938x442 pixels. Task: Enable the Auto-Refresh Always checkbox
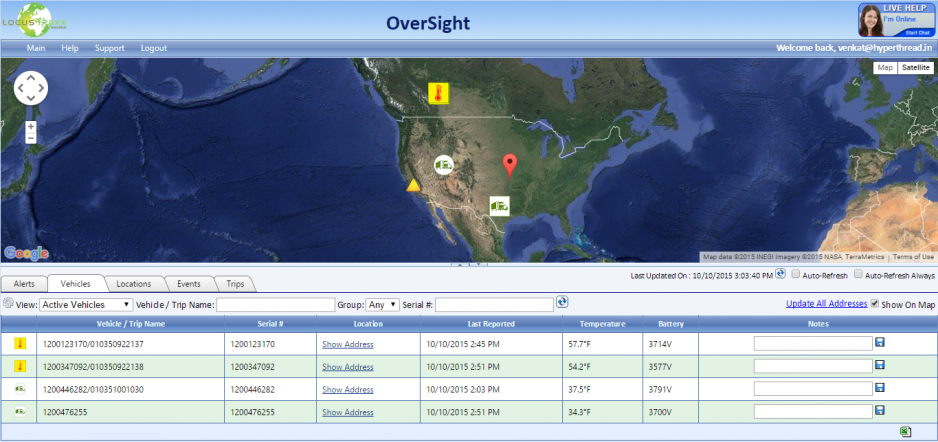click(856, 274)
